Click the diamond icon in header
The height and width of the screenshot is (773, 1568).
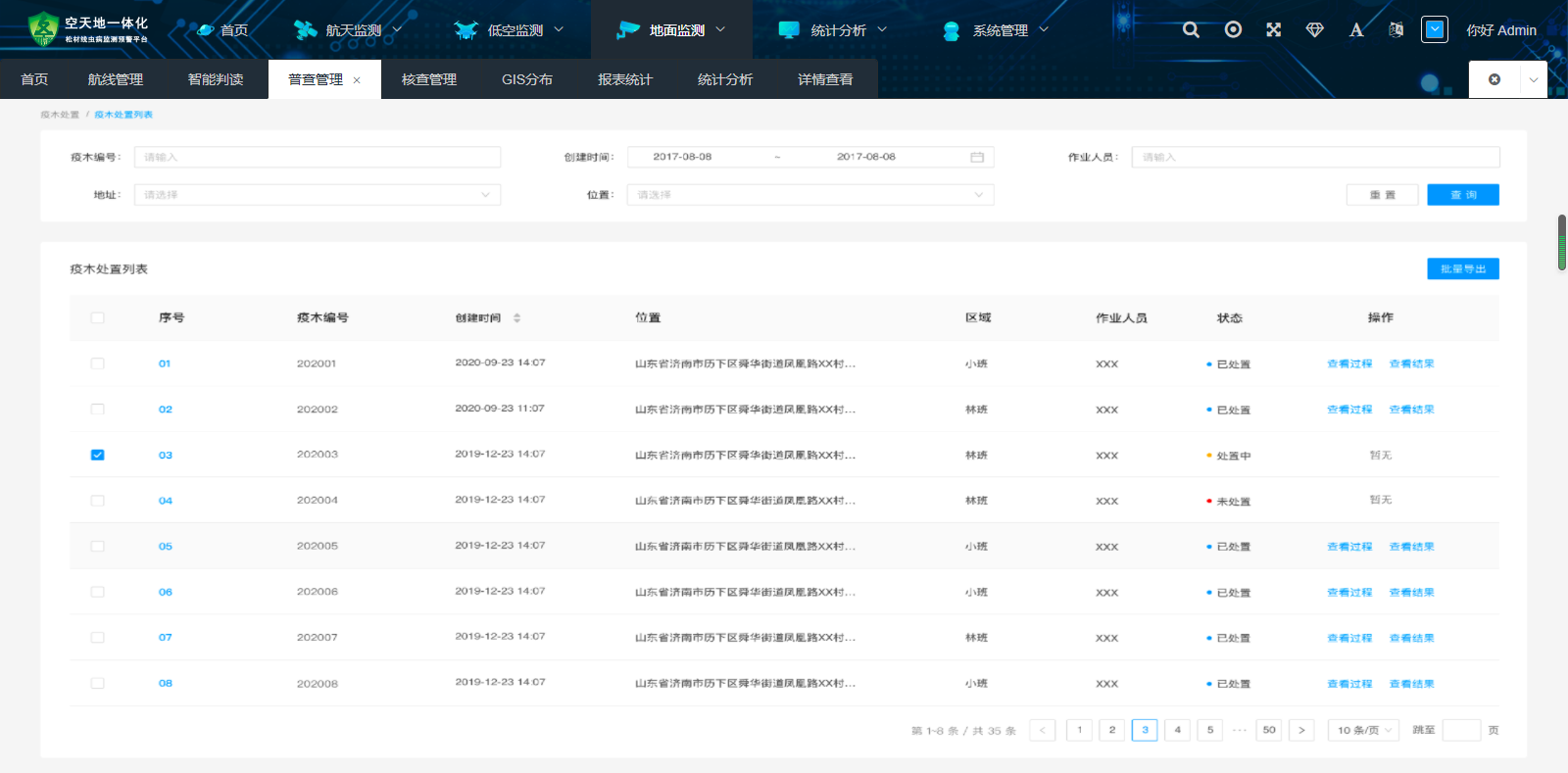pos(1315,30)
